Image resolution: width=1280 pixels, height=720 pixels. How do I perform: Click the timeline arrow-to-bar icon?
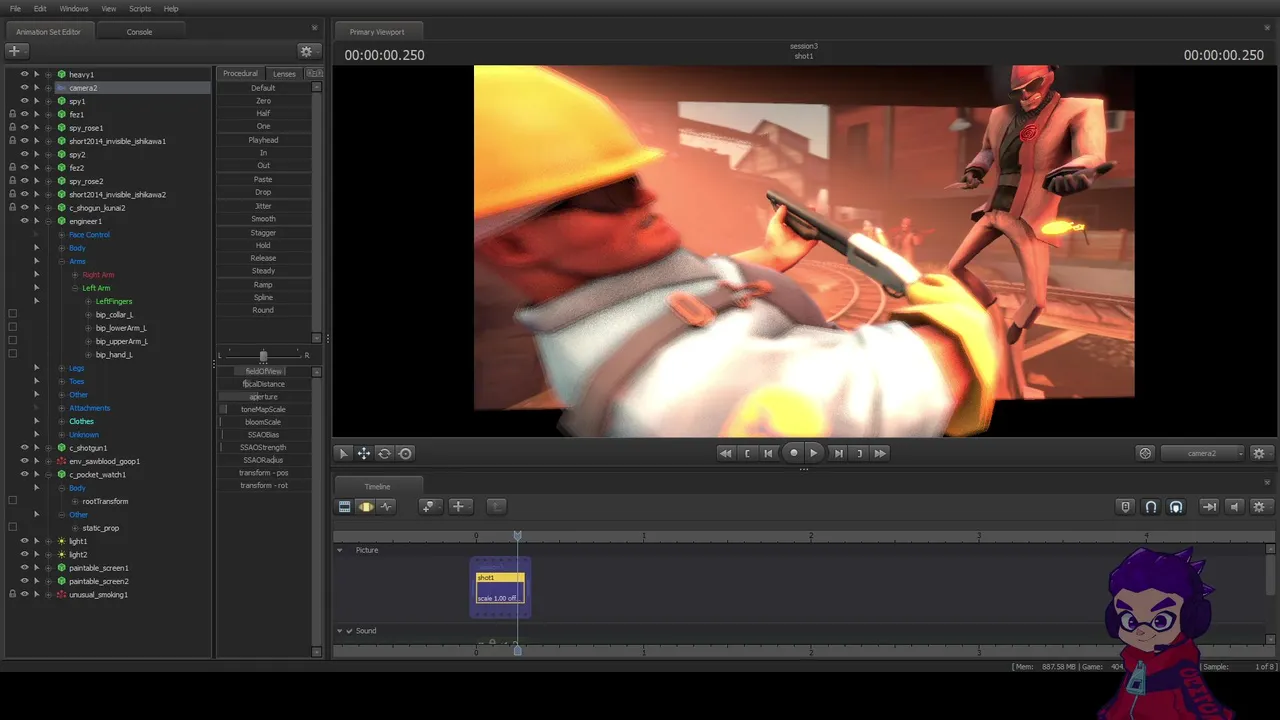(1209, 507)
